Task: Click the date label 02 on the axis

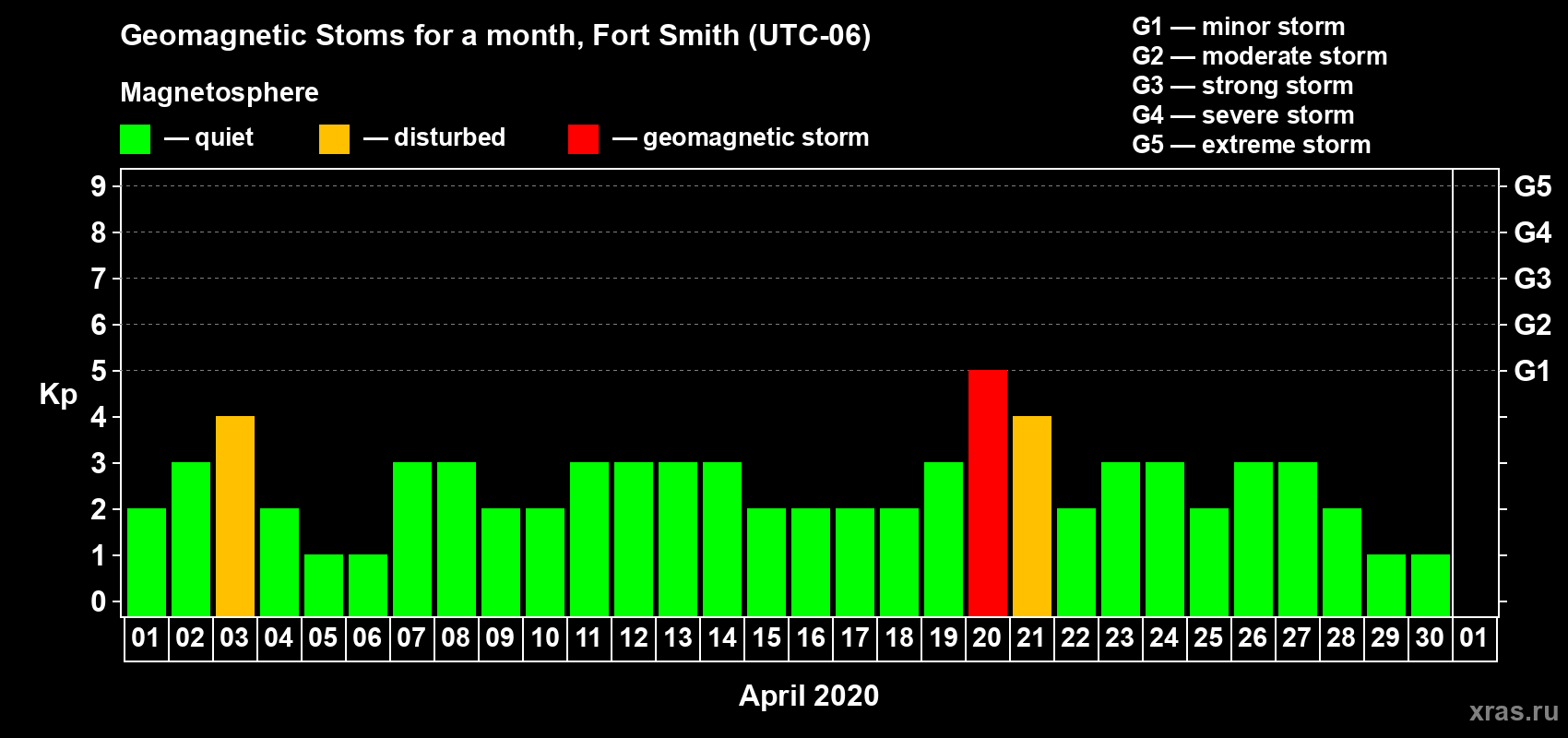Action: coord(190,638)
